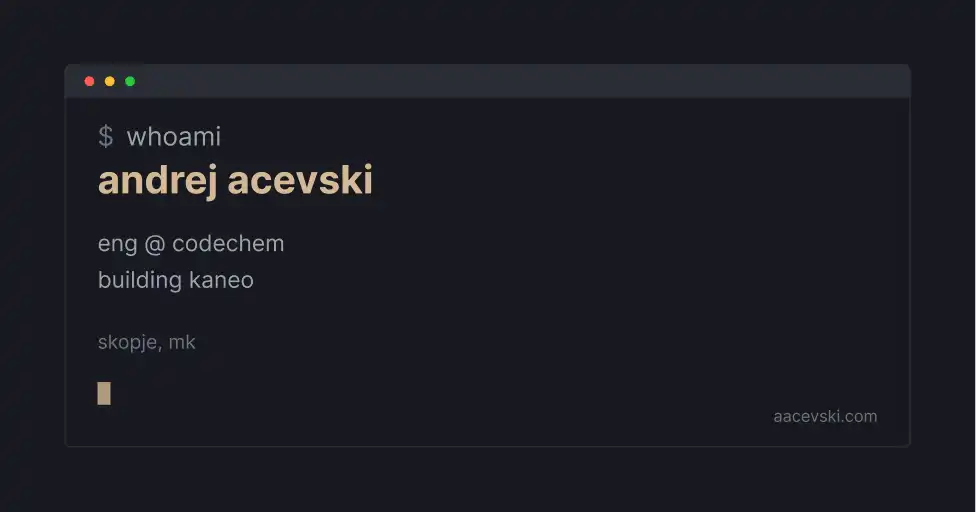Click the word building

pos(140,280)
